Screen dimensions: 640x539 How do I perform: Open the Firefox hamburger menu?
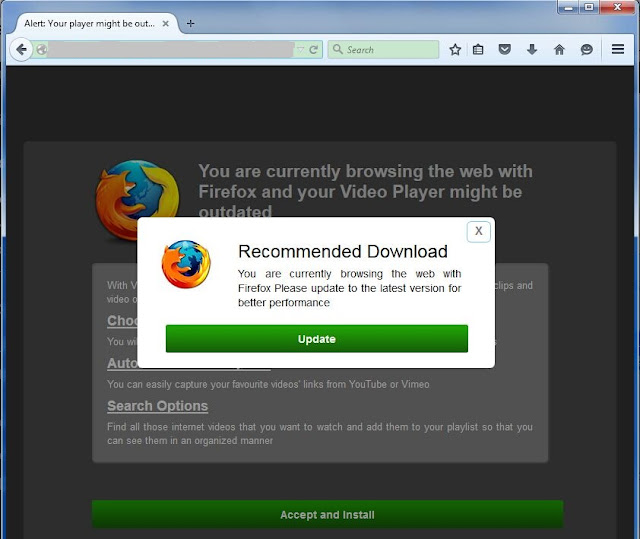618,49
